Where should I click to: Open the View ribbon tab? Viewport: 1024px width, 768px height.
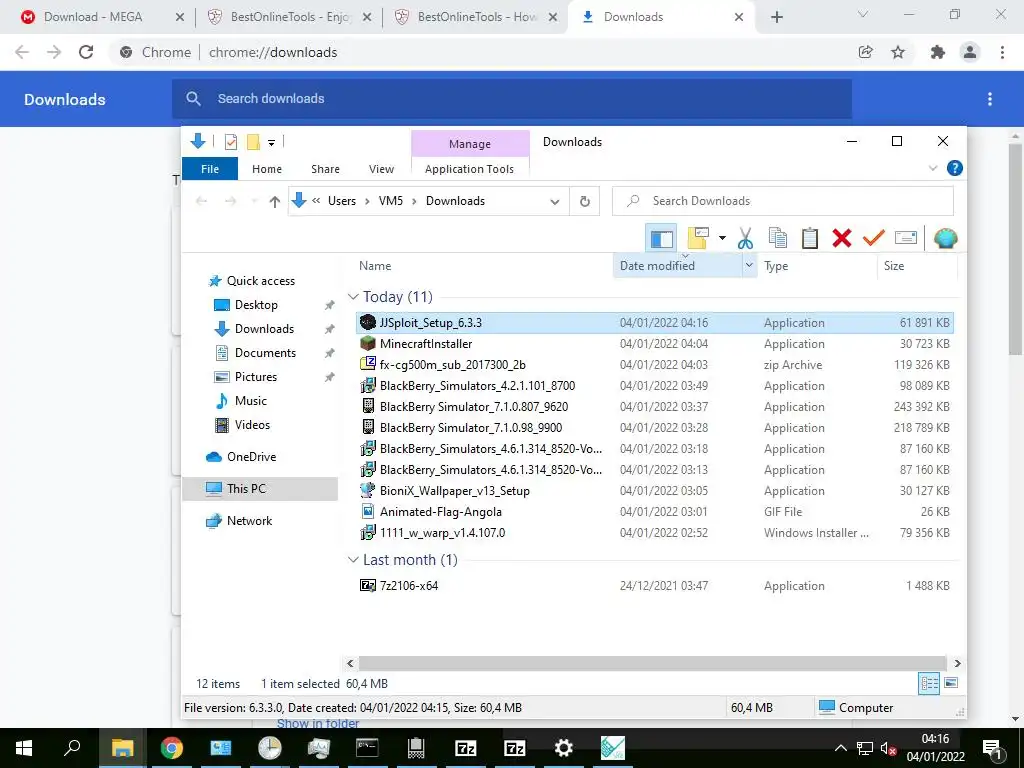click(x=381, y=168)
